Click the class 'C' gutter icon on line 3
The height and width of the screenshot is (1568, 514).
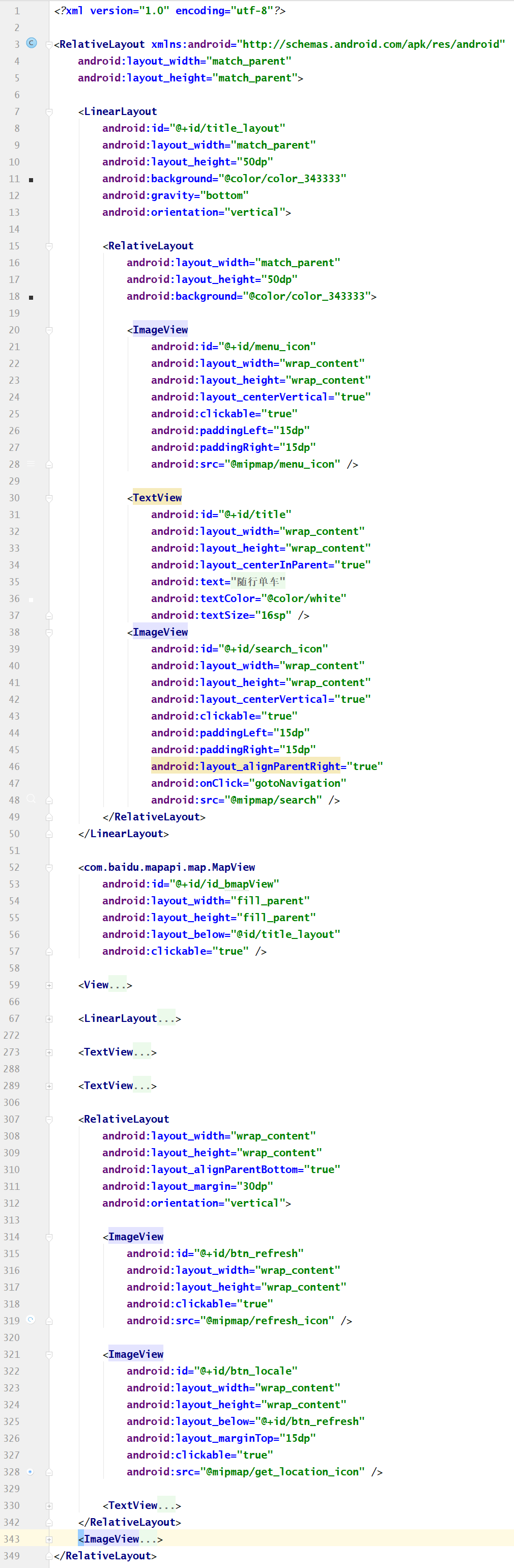(32, 43)
